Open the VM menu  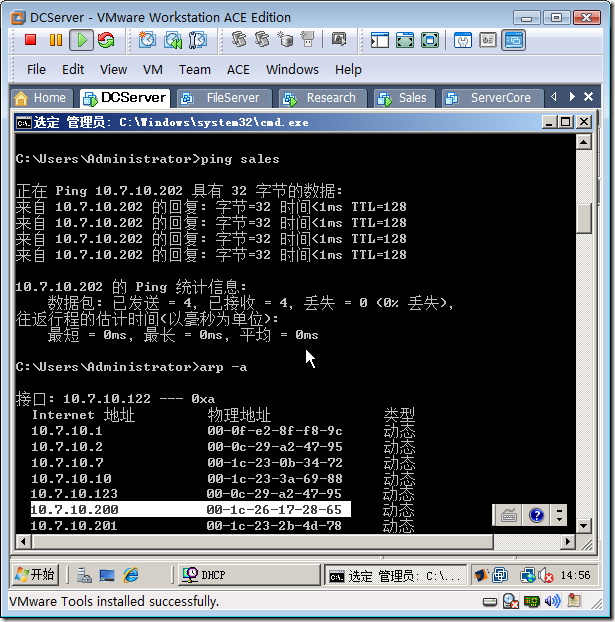point(153,69)
